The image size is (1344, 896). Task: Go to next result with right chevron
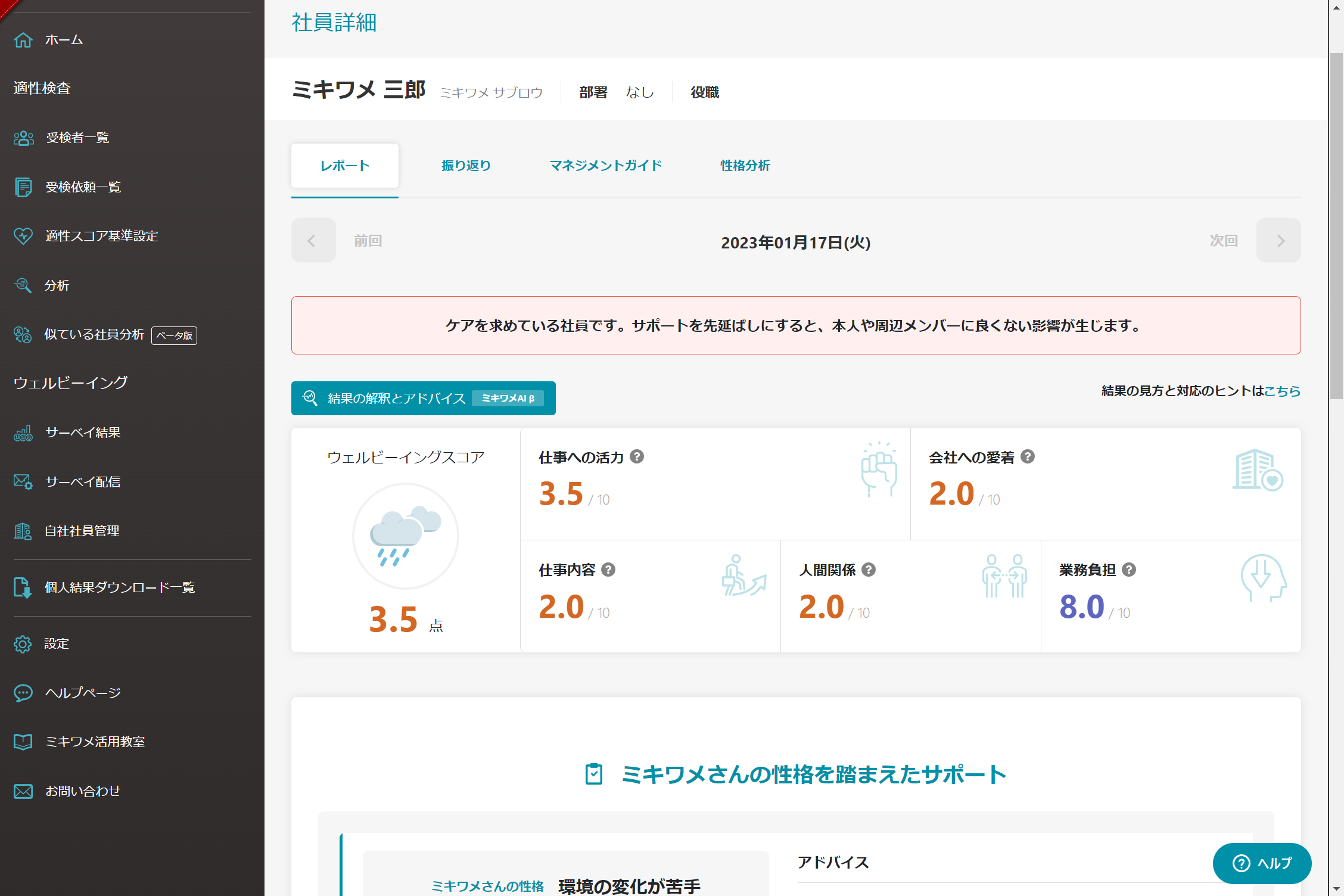pyautogui.click(x=1278, y=241)
